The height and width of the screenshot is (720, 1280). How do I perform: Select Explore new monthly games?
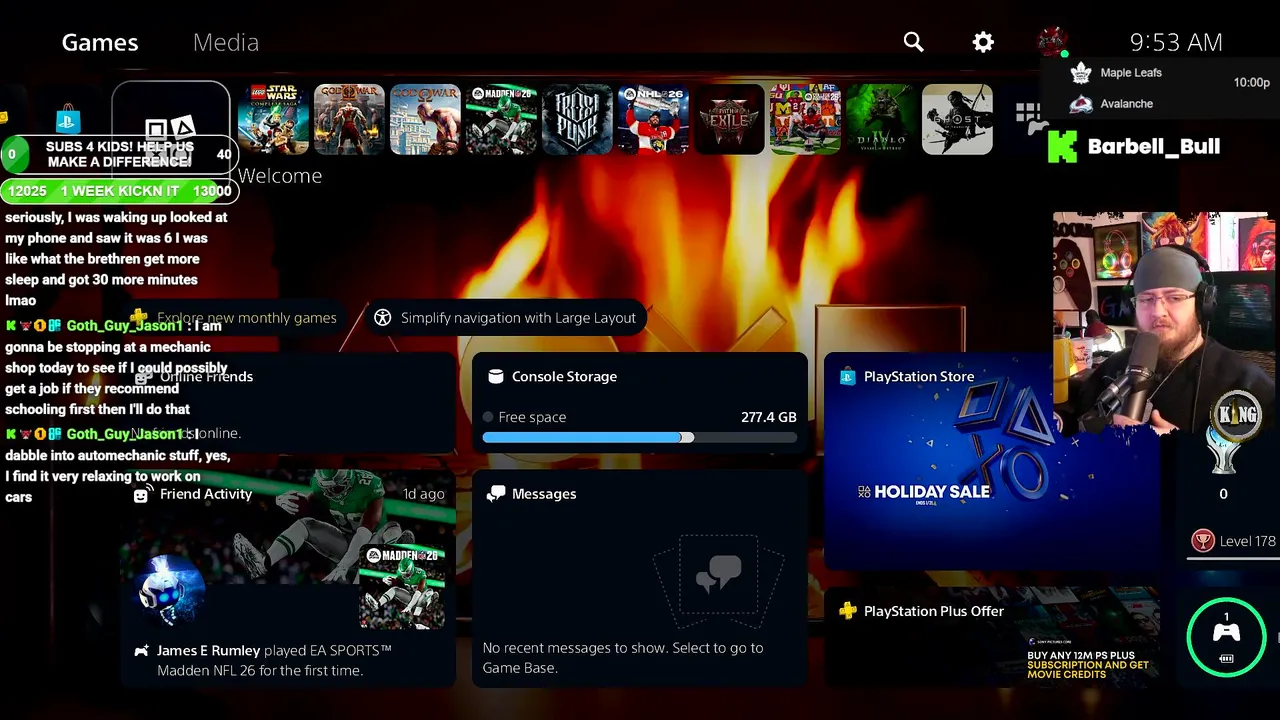click(237, 318)
